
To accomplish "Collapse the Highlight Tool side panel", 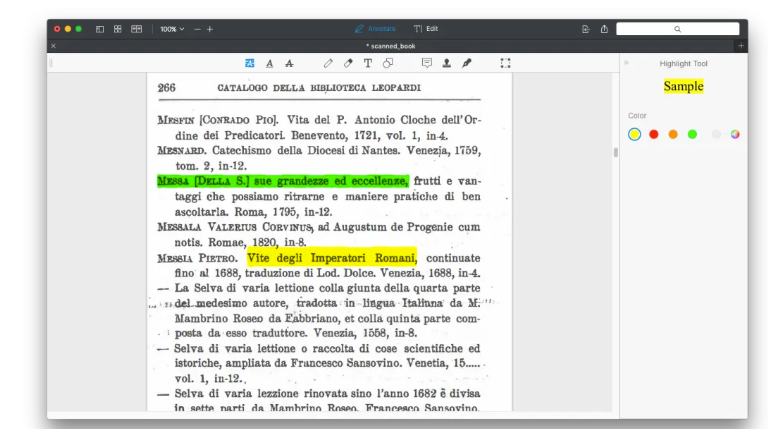I will click(627, 63).
